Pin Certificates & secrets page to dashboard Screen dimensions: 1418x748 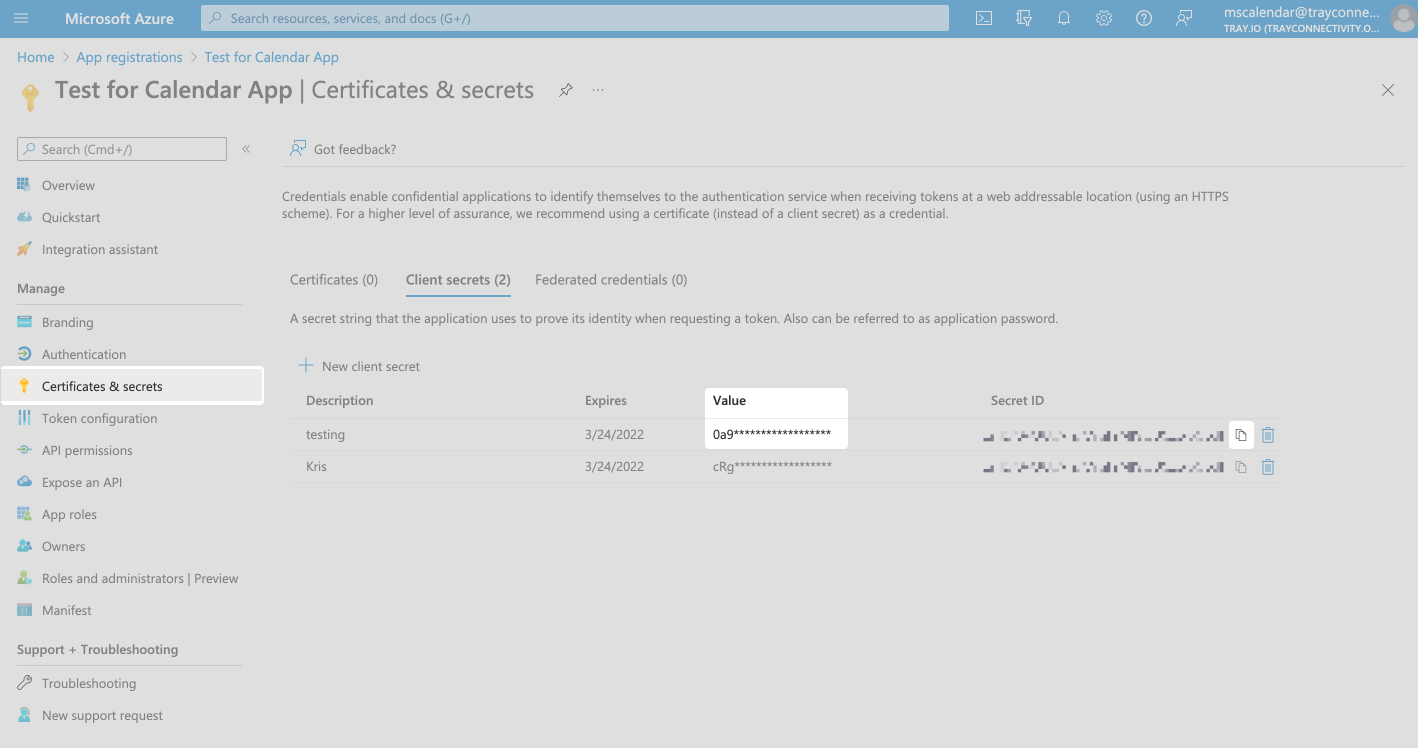(x=565, y=90)
